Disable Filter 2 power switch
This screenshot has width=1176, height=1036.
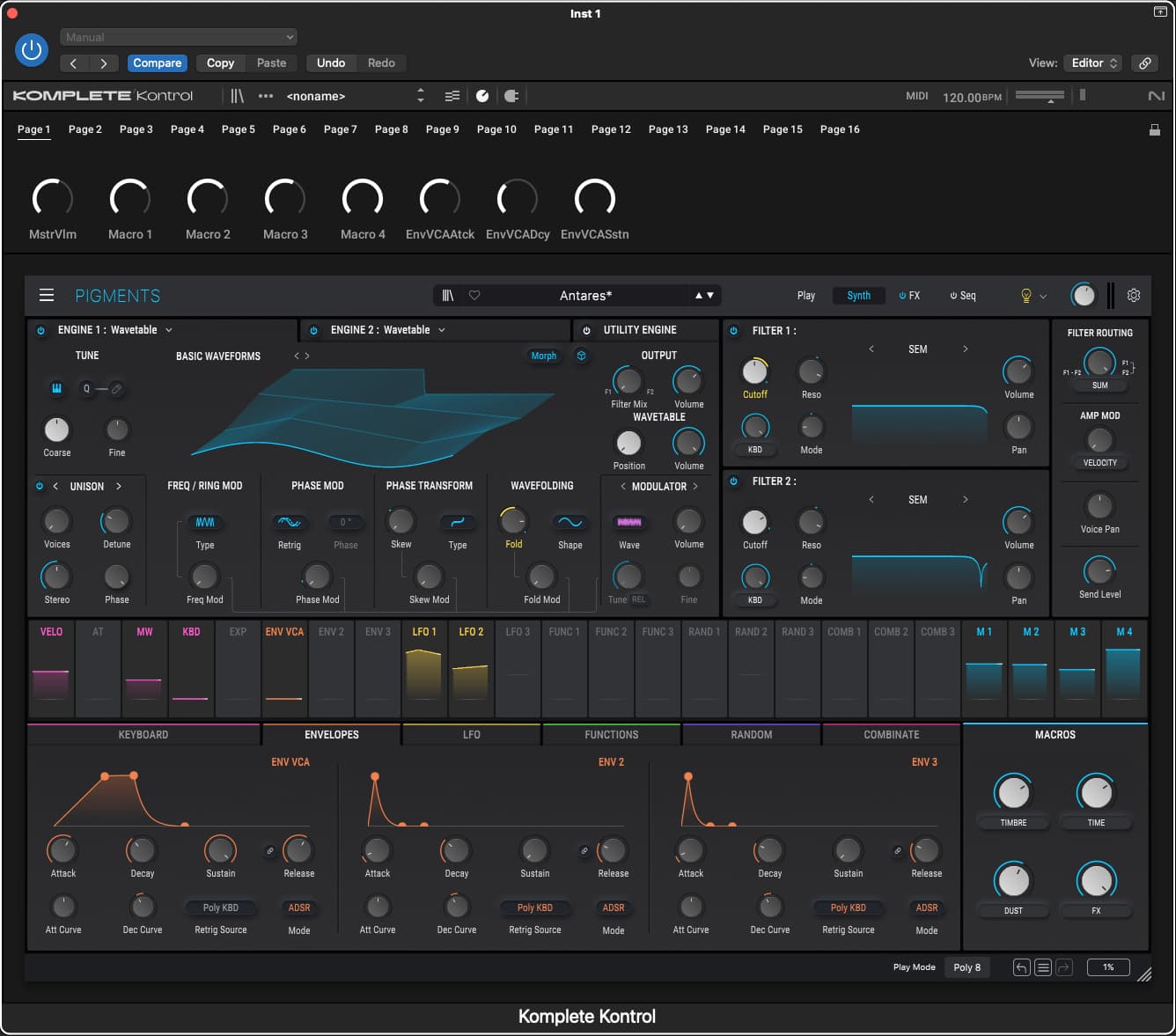pos(734,481)
